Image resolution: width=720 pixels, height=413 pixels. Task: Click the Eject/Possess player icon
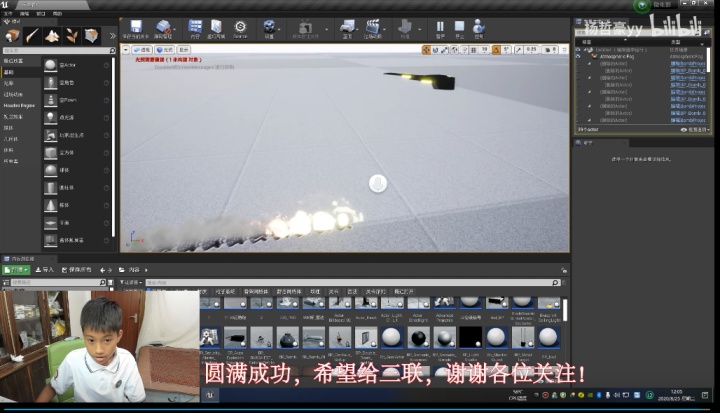click(479, 29)
